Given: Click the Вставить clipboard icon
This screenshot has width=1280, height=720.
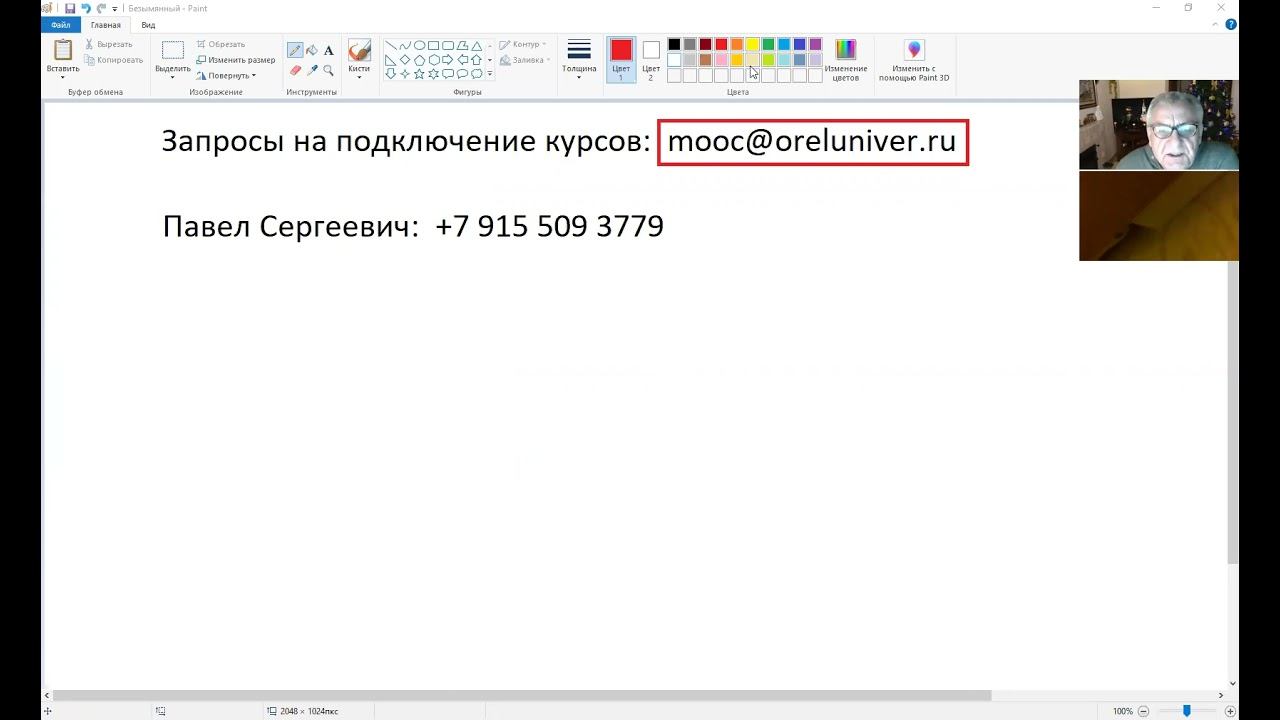Looking at the screenshot, I should 63,50.
